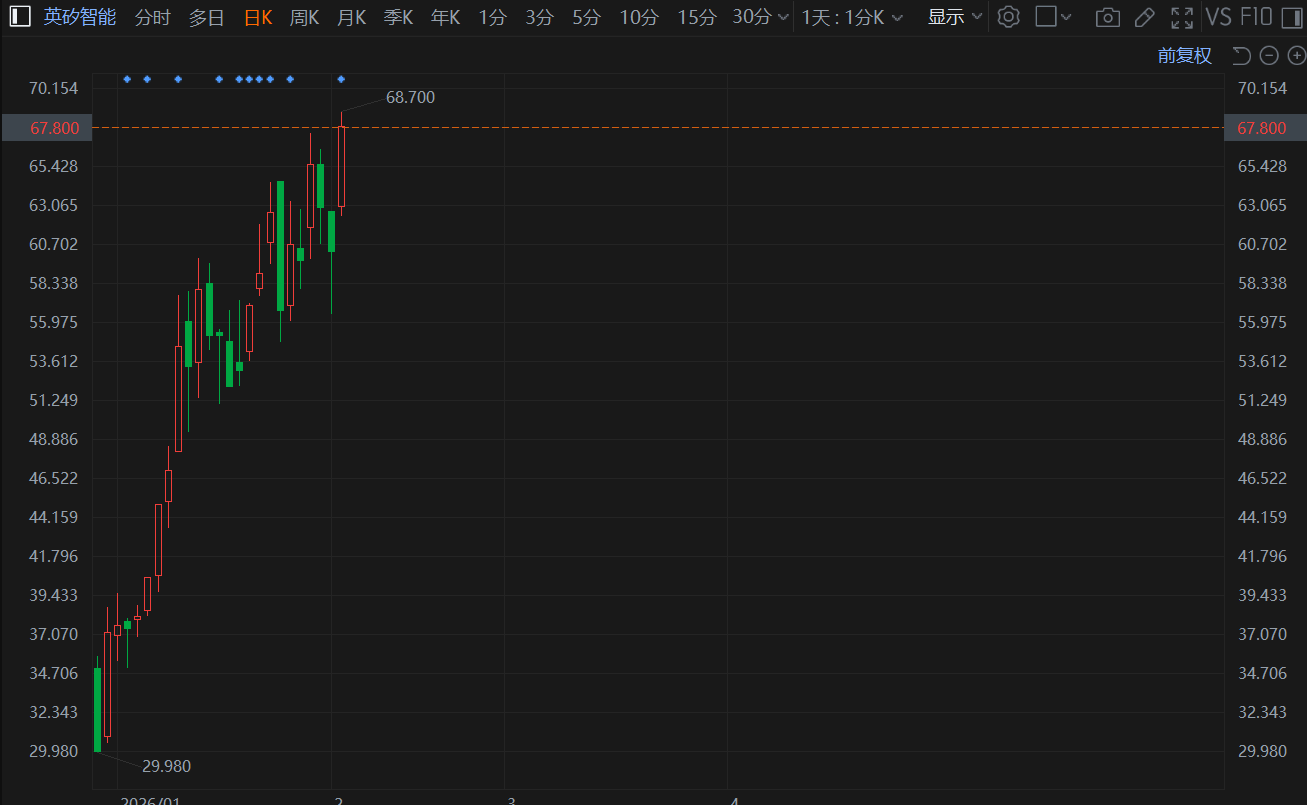This screenshot has width=1307, height=805.
Task: Toggle the left sidebar panel icon
Action: tap(20, 17)
